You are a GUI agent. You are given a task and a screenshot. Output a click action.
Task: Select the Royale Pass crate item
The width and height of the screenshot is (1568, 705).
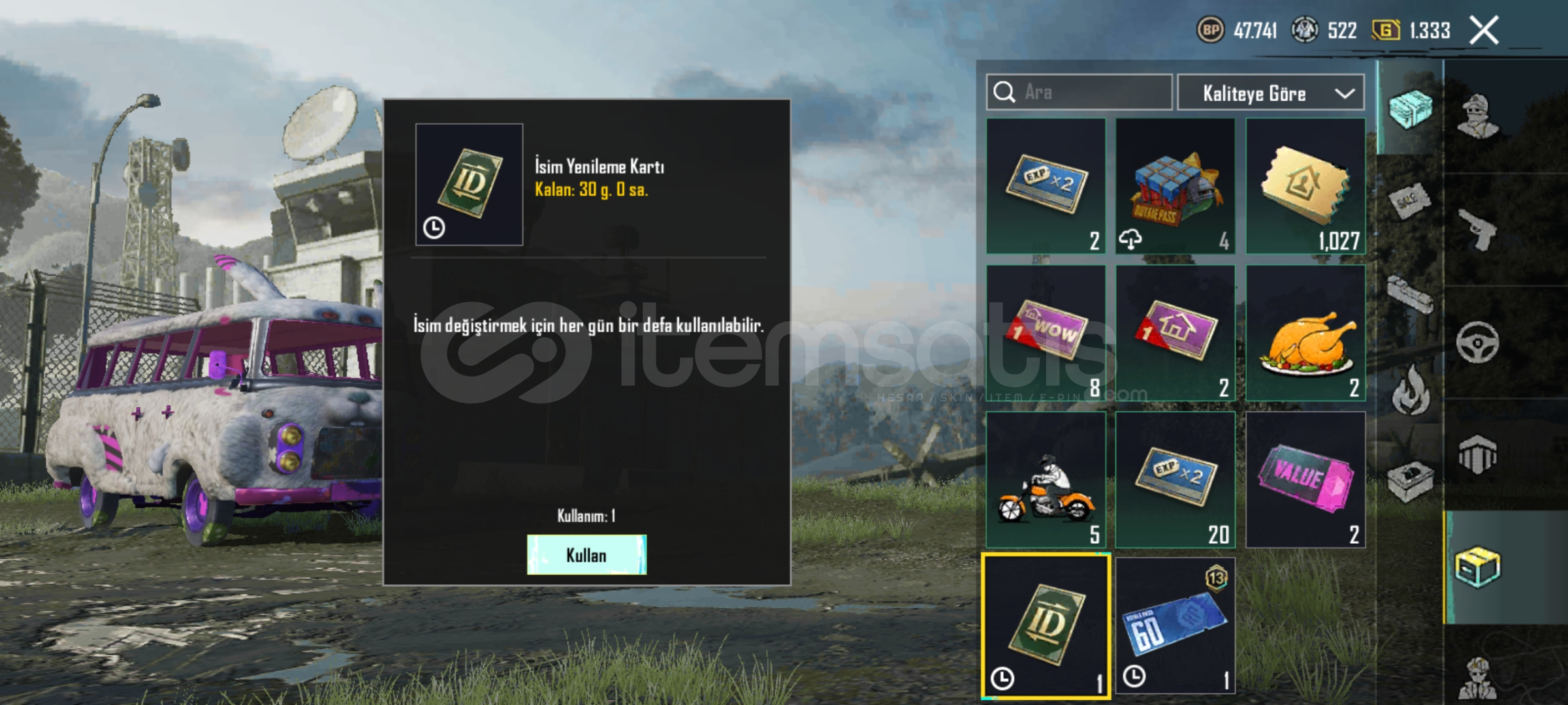coord(1176,186)
